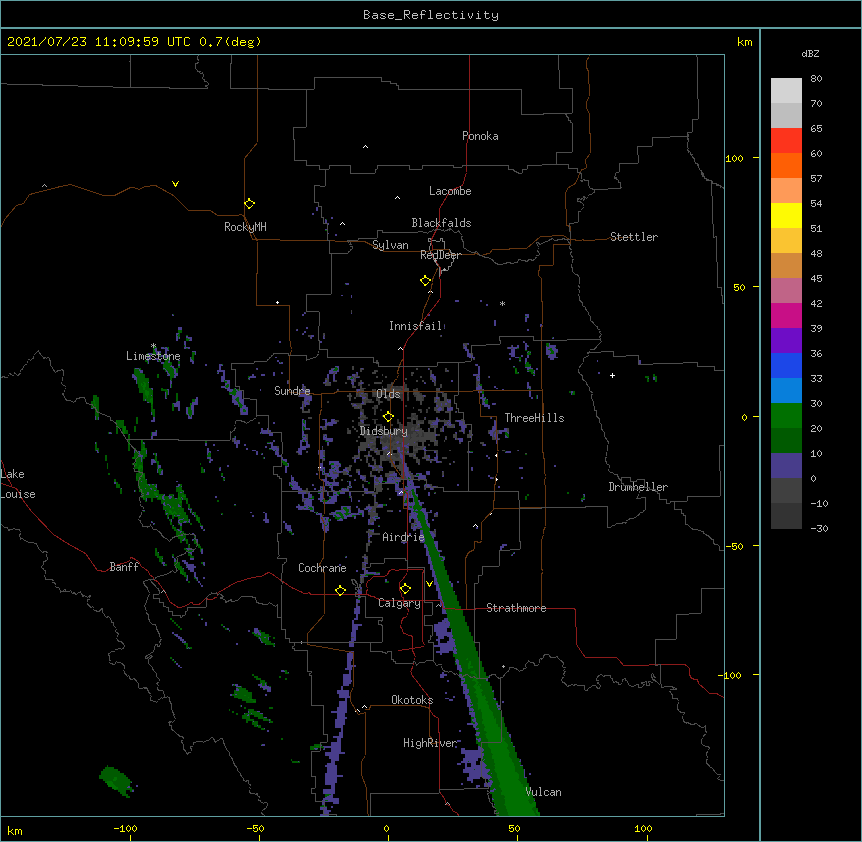Click the yellow V marker east of Calgary
The width and height of the screenshot is (862, 842).
429,584
